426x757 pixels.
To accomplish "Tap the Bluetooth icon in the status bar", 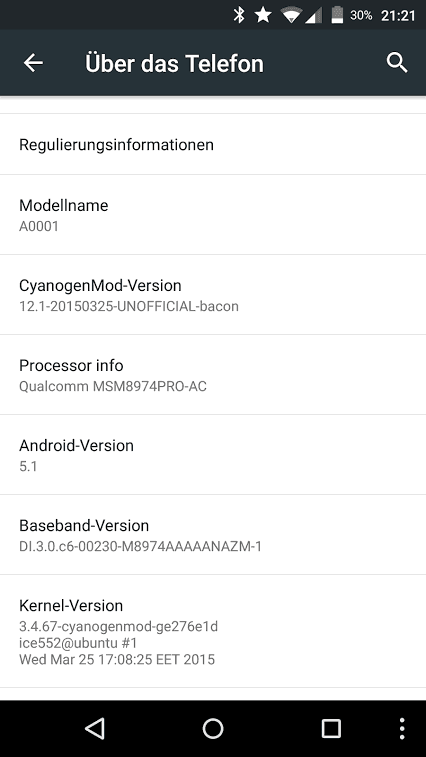I will [x=239, y=15].
